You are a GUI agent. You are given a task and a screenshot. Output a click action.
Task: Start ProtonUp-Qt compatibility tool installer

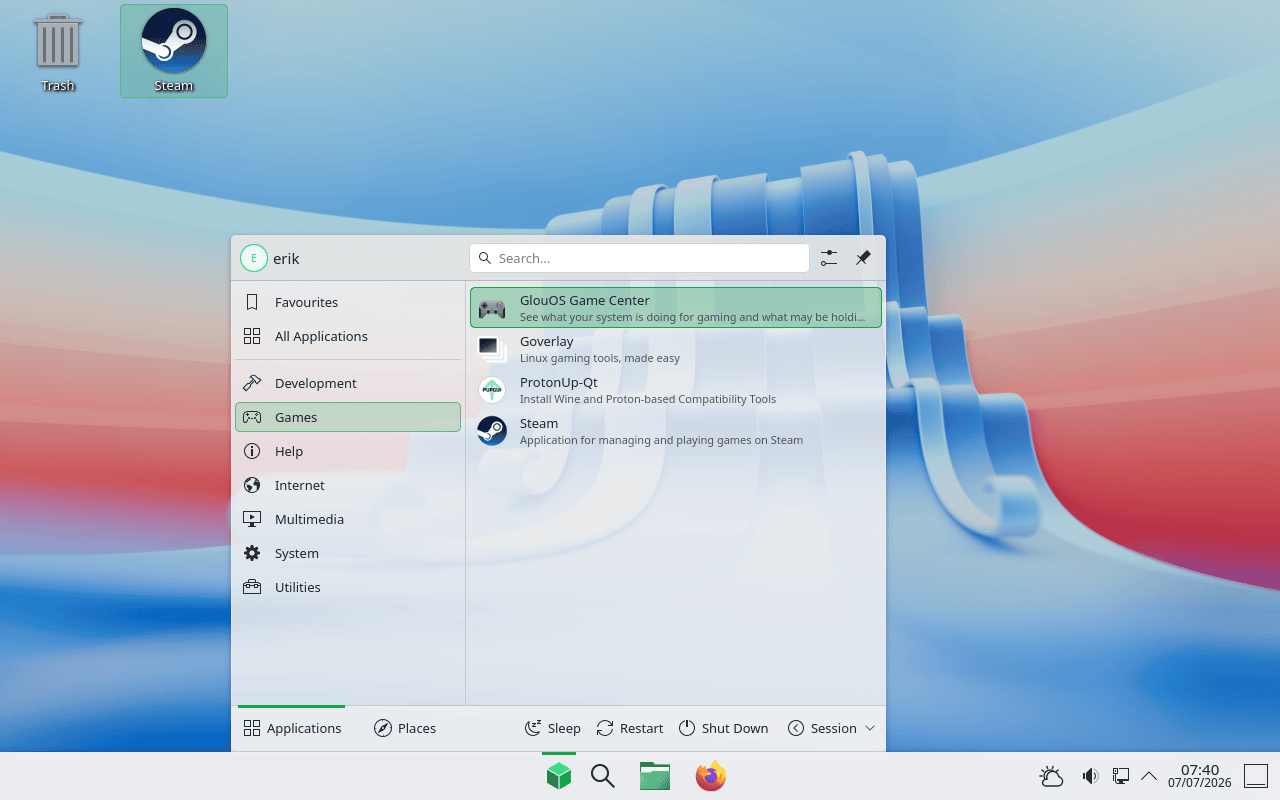[676, 390]
